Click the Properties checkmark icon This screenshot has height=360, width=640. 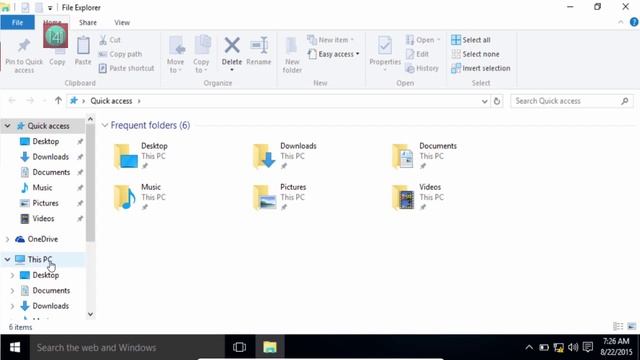tap(384, 45)
